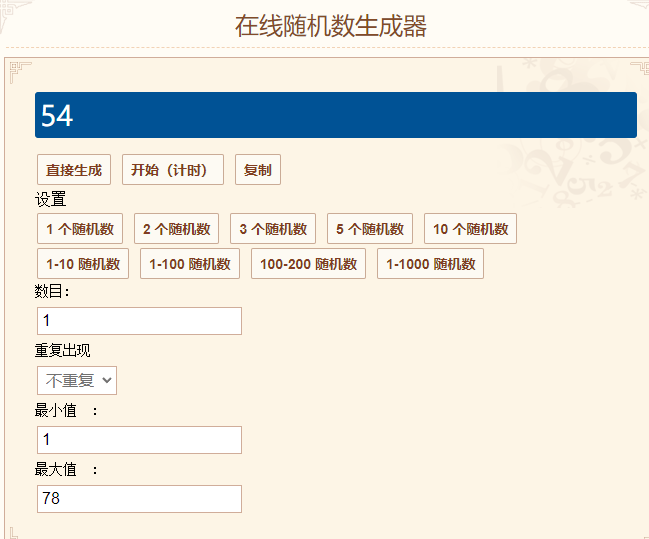Image resolution: width=649 pixels, height=539 pixels.
Task: Select the 2 个随机数 preset
Action: 176,229
